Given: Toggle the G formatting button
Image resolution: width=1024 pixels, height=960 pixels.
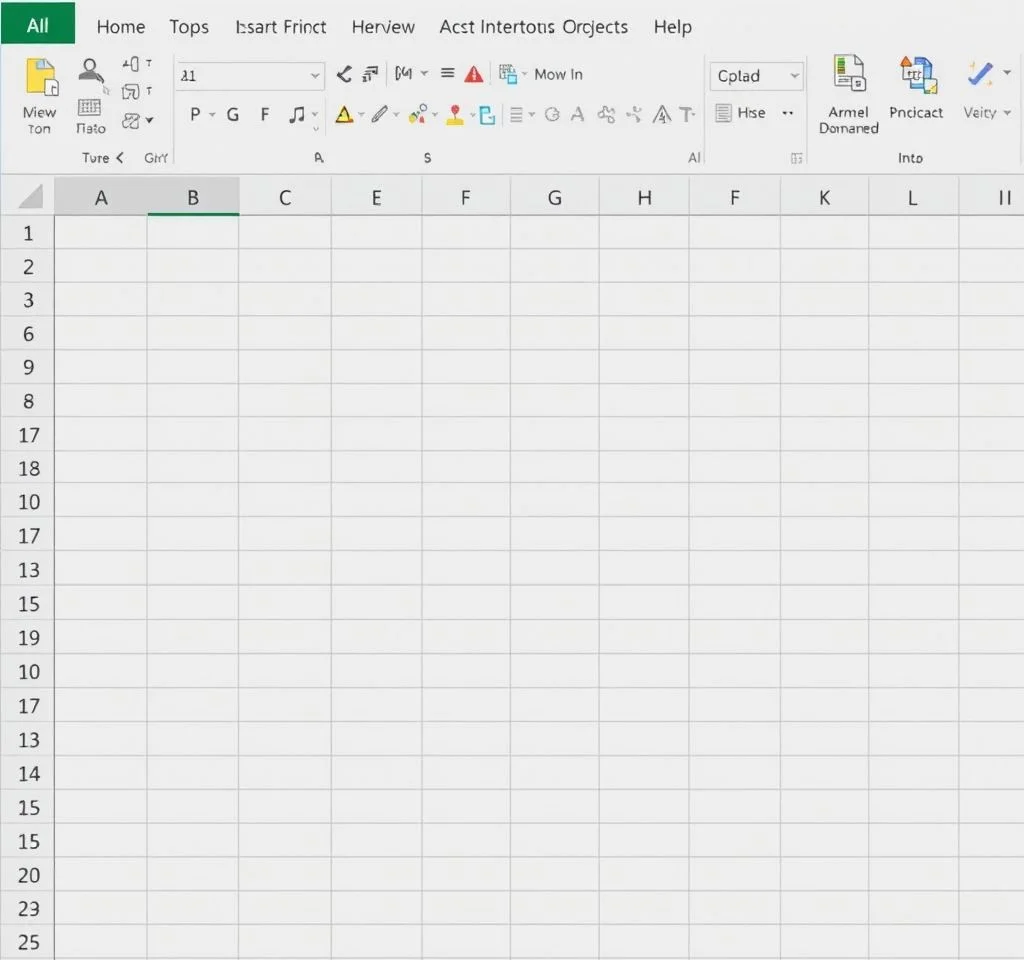Looking at the screenshot, I should tap(232, 115).
